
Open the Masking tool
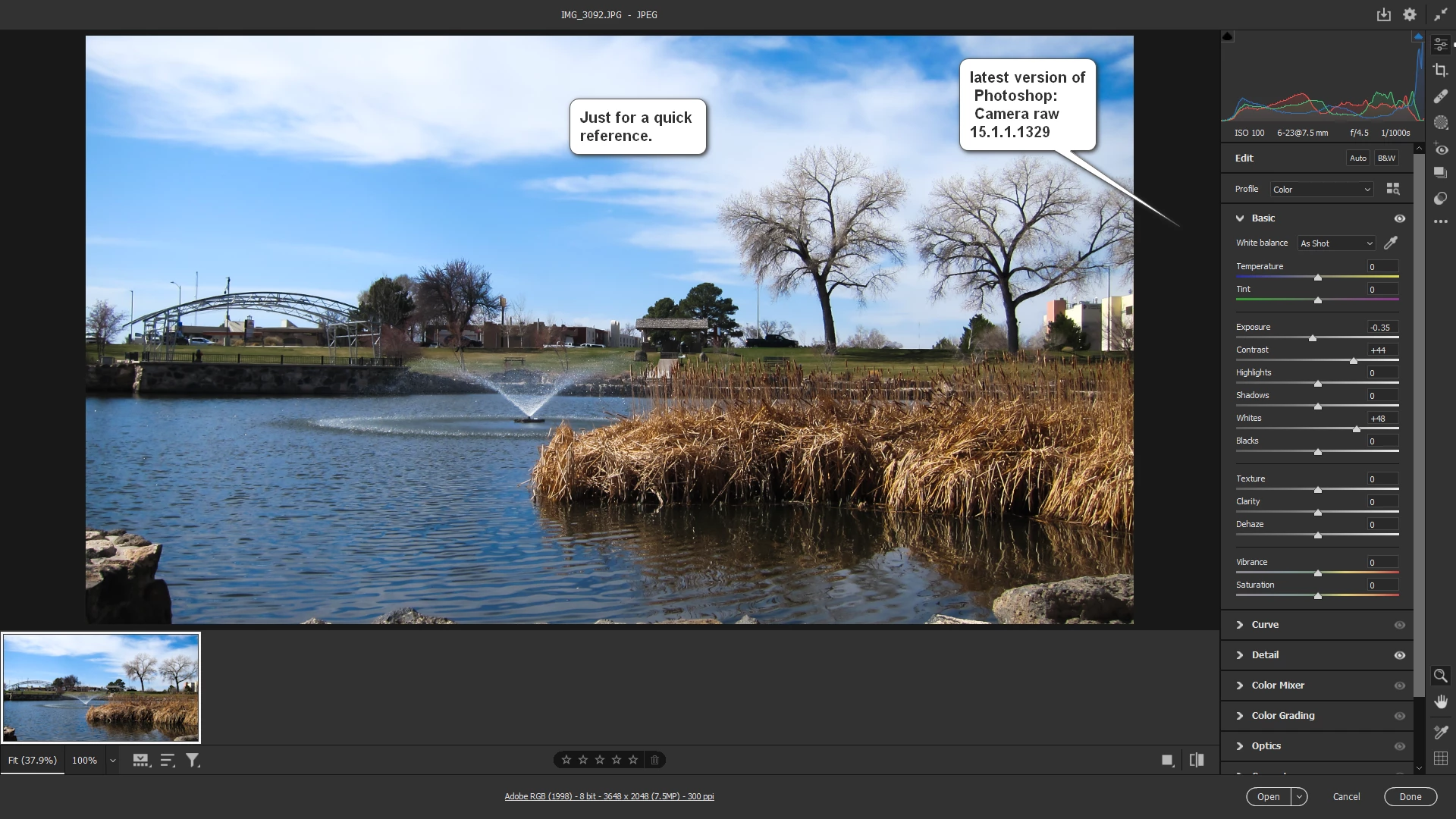click(1440, 122)
